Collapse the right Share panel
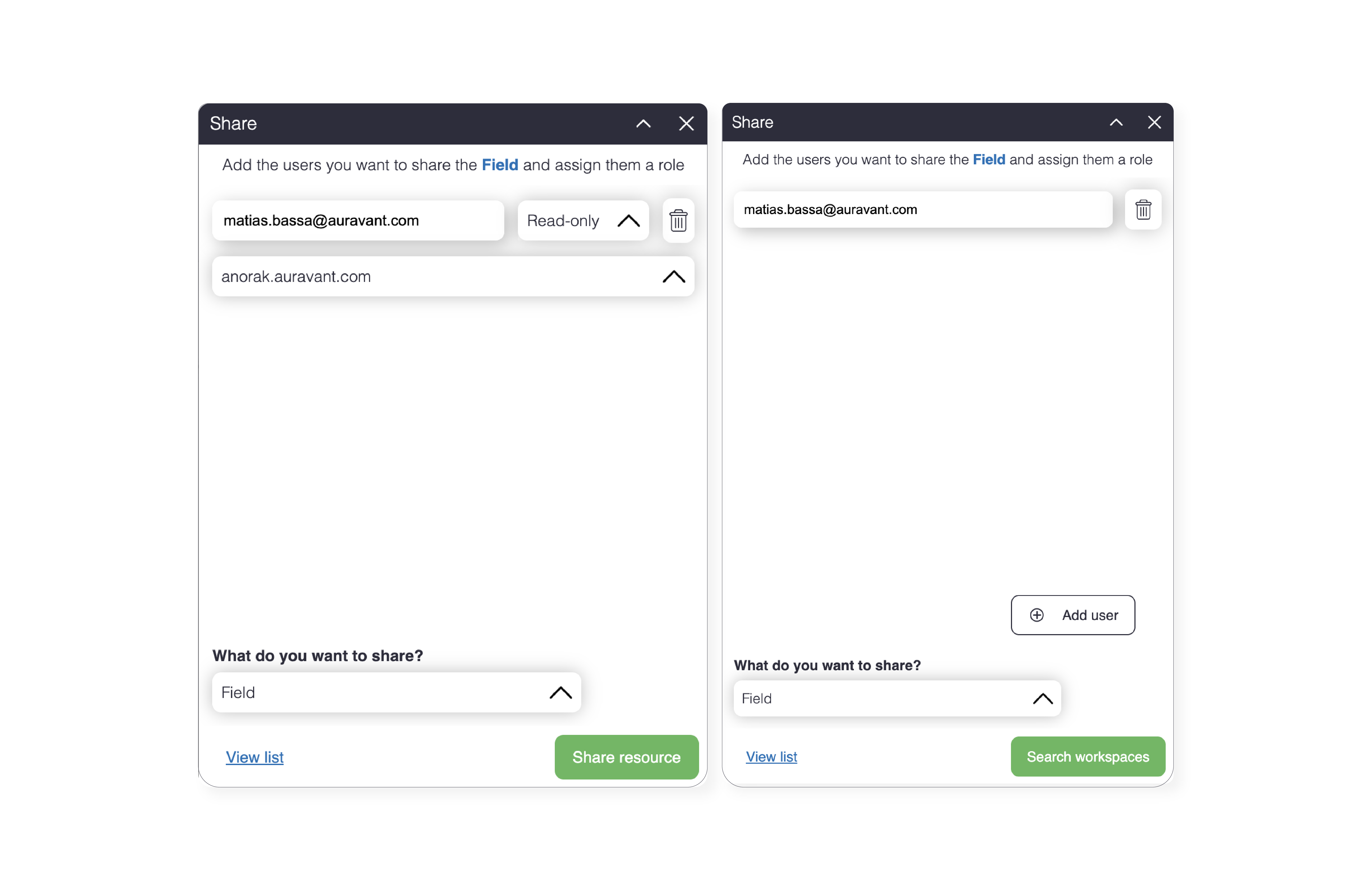This screenshot has height=892, width=1372. point(1116,122)
